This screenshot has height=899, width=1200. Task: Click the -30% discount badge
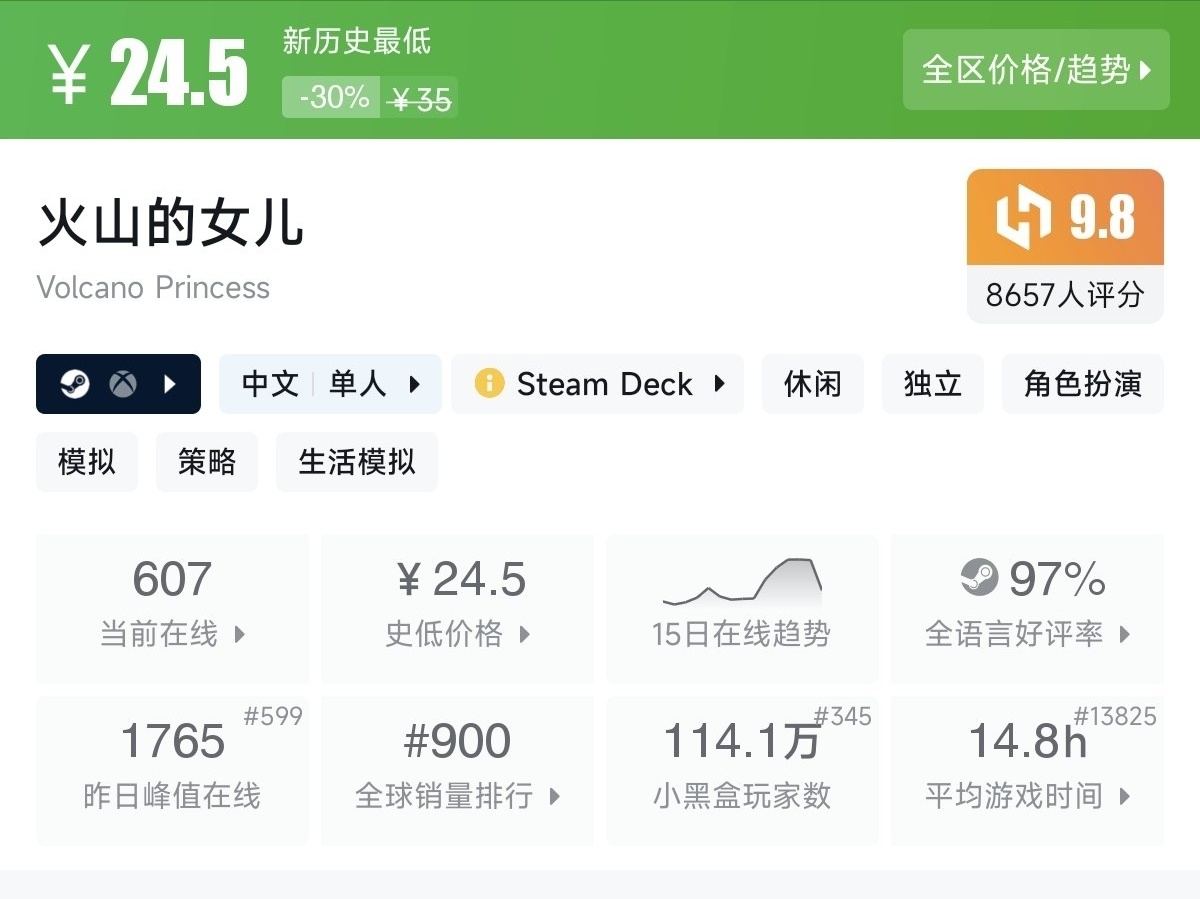pyautogui.click(x=331, y=97)
